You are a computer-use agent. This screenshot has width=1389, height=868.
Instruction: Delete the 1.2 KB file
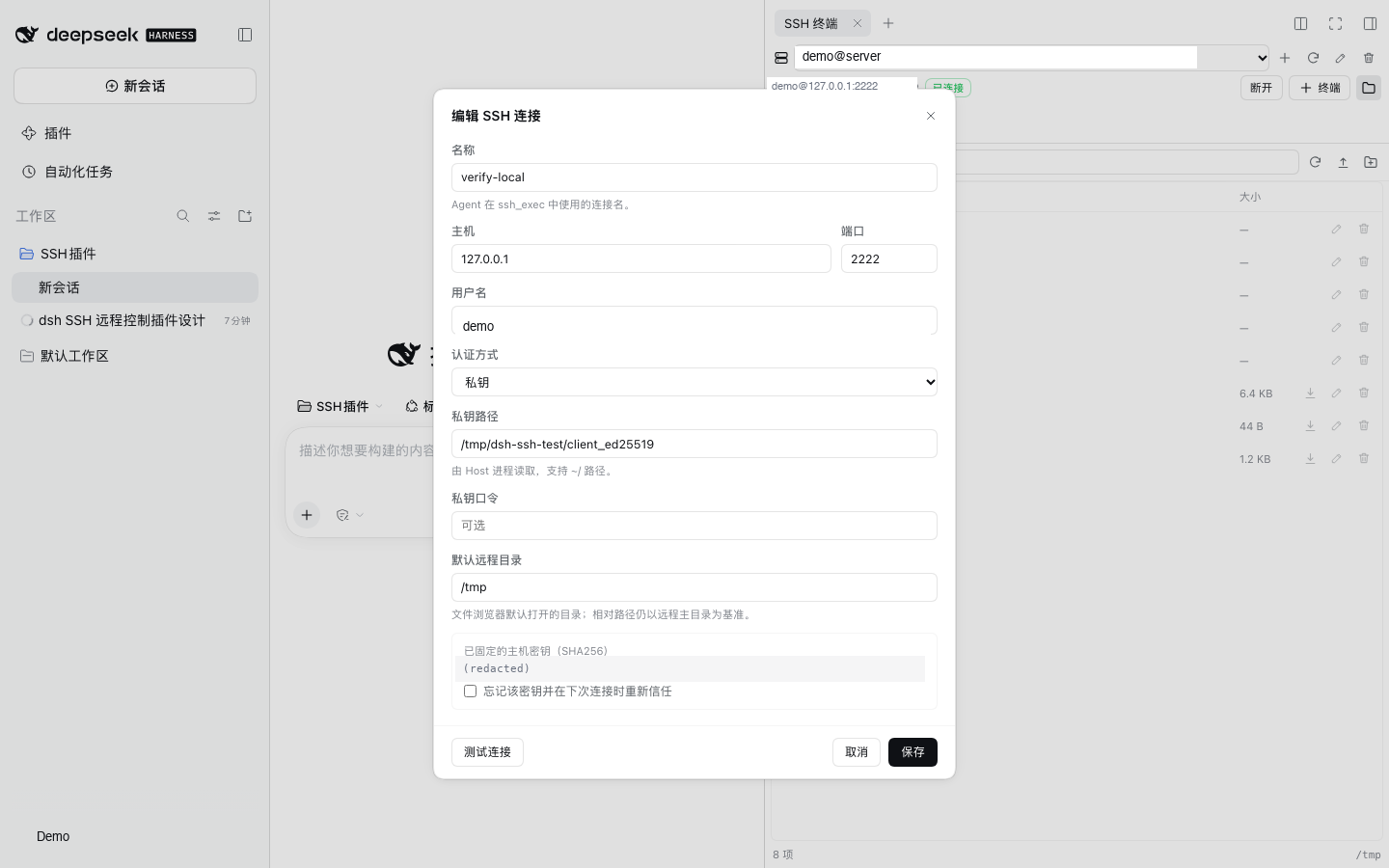coord(1364,458)
